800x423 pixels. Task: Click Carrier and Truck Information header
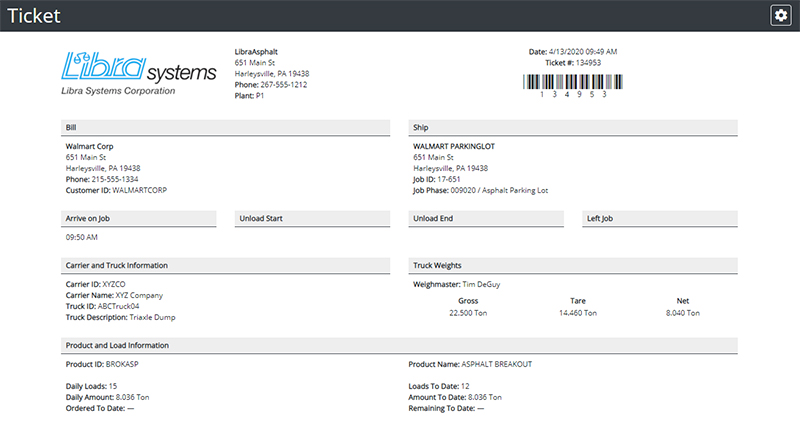pos(226,265)
